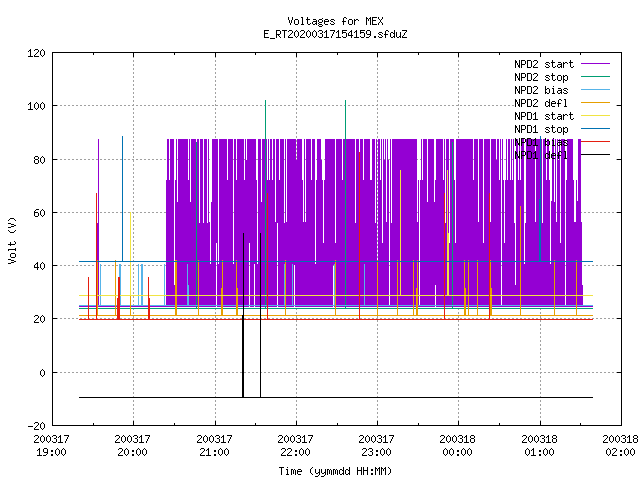Click the purple NPD2 start legend line
The image size is (640, 480).
point(595,64)
